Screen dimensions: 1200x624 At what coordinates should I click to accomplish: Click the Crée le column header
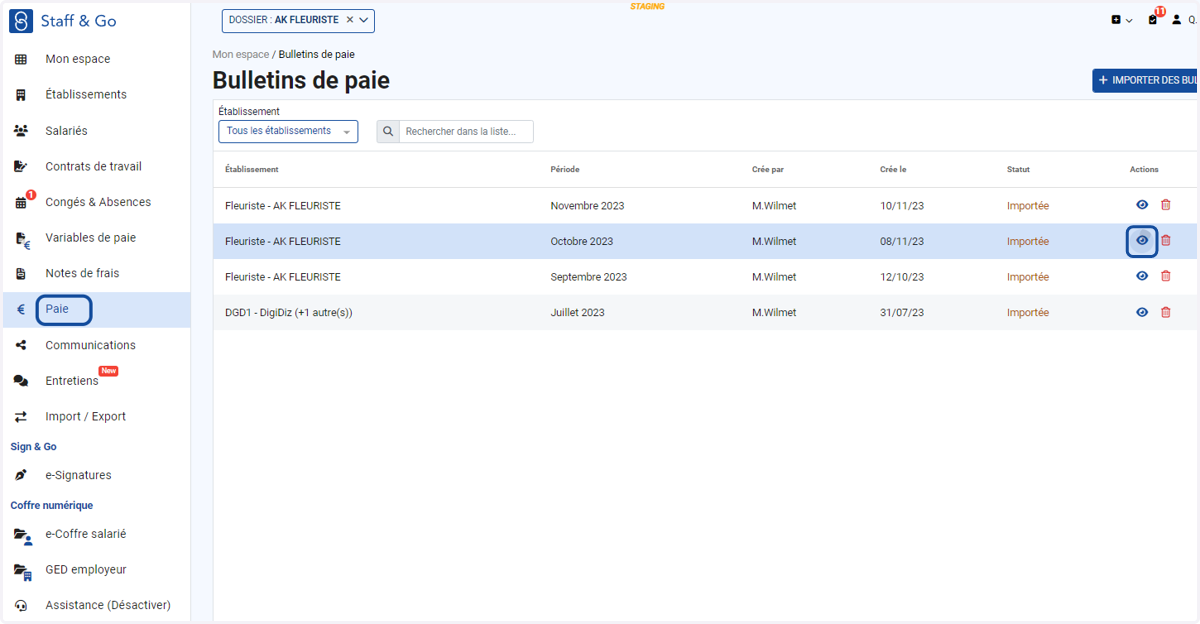tap(893, 170)
